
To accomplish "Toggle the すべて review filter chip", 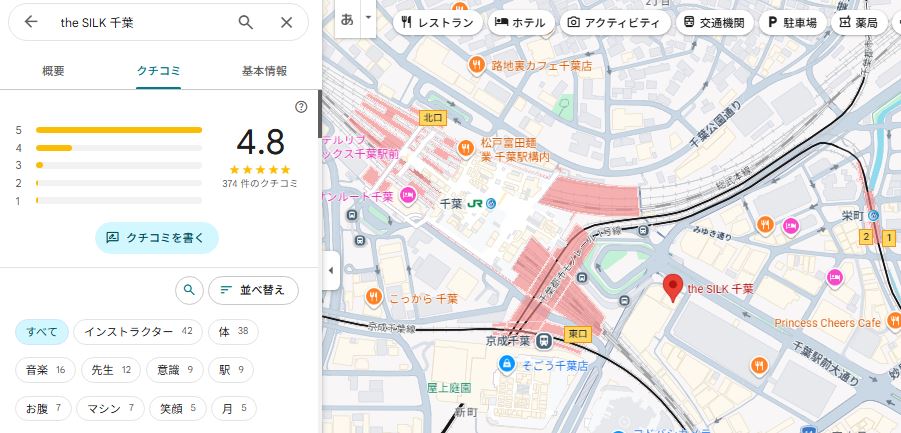I will [42, 332].
